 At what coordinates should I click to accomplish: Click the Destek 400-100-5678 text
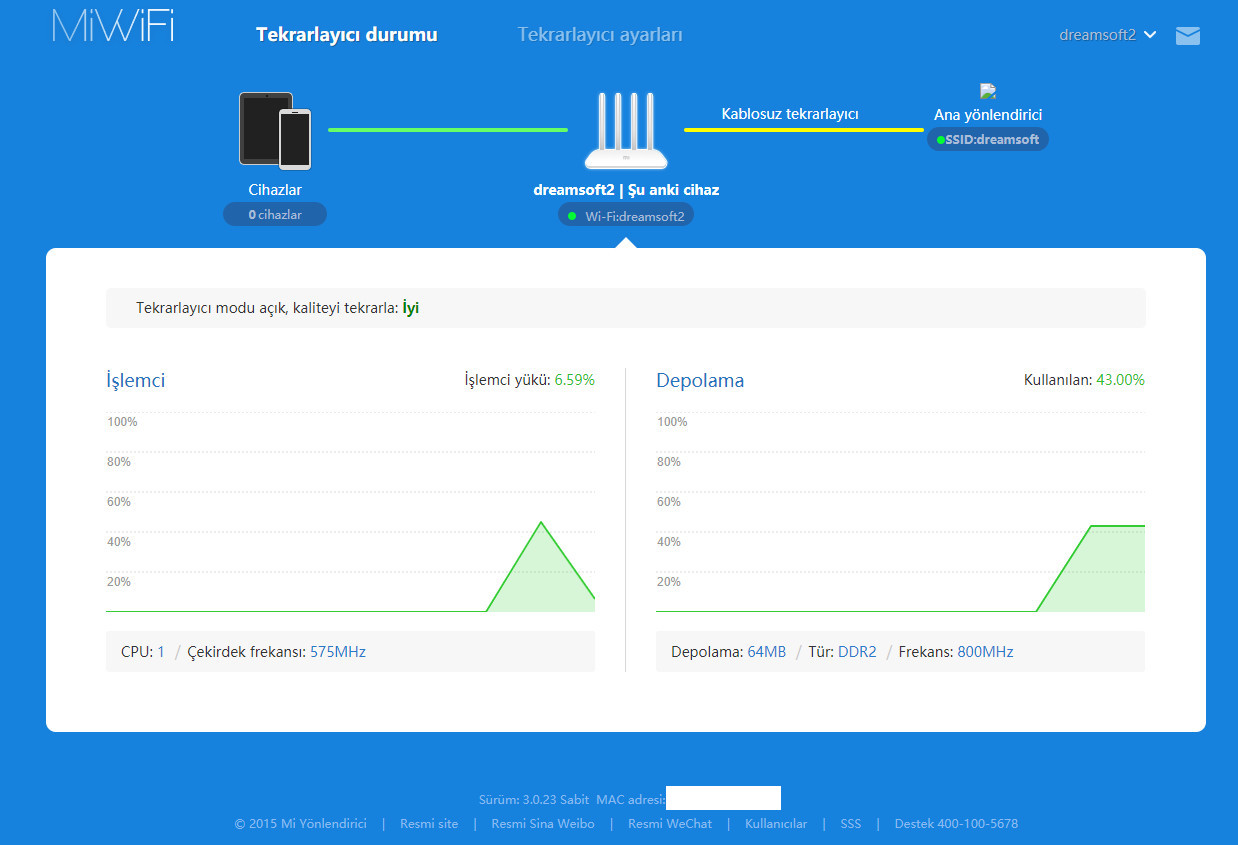click(x=956, y=824)
